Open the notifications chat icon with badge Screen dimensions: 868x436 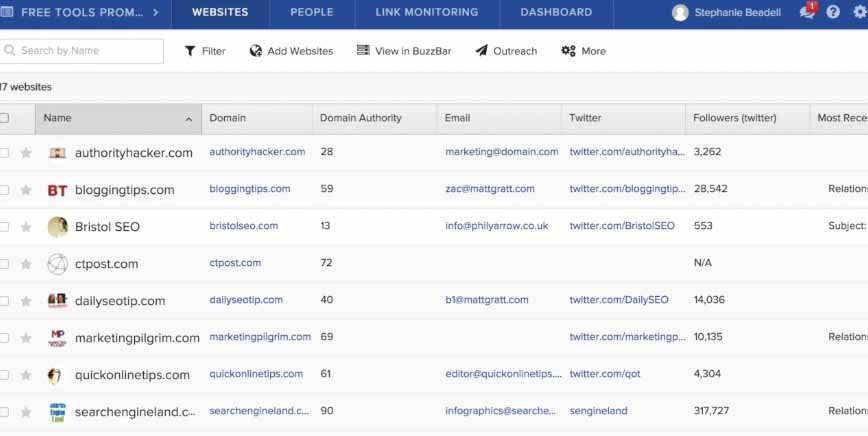tap(808, 11)
